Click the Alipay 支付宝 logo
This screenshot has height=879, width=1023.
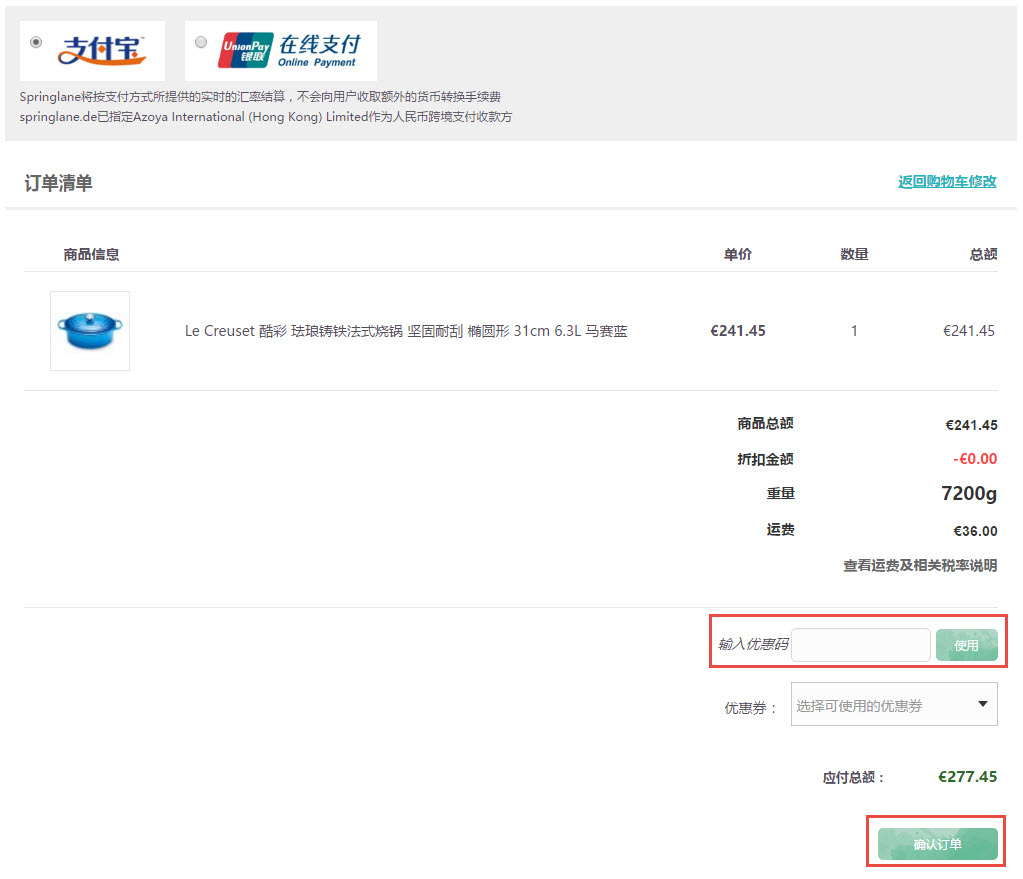click(101, 51)
